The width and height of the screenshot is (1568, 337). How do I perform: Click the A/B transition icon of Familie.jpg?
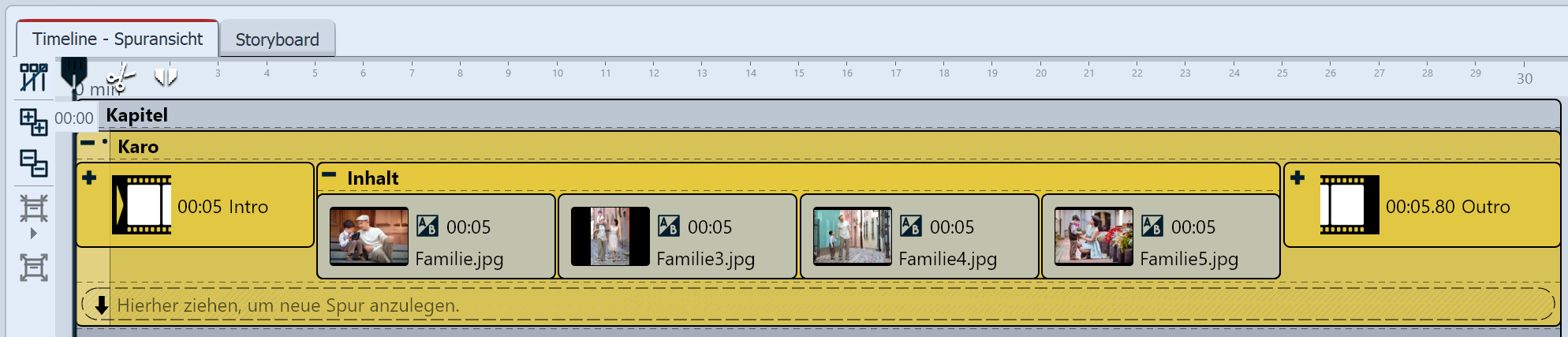pyautogui.click(x=427, y=227)
